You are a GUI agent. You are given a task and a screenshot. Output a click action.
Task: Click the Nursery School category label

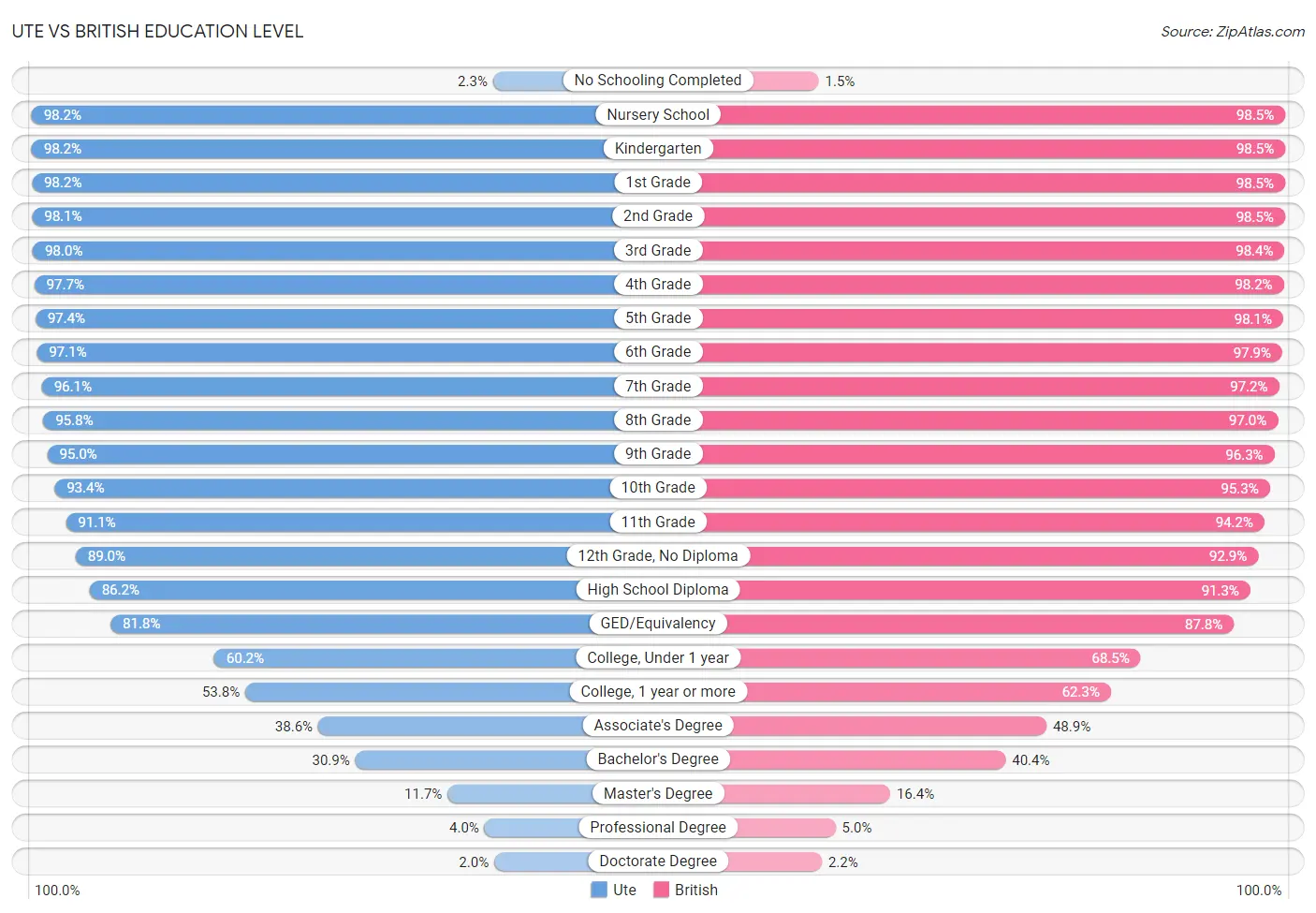[658, 114]
